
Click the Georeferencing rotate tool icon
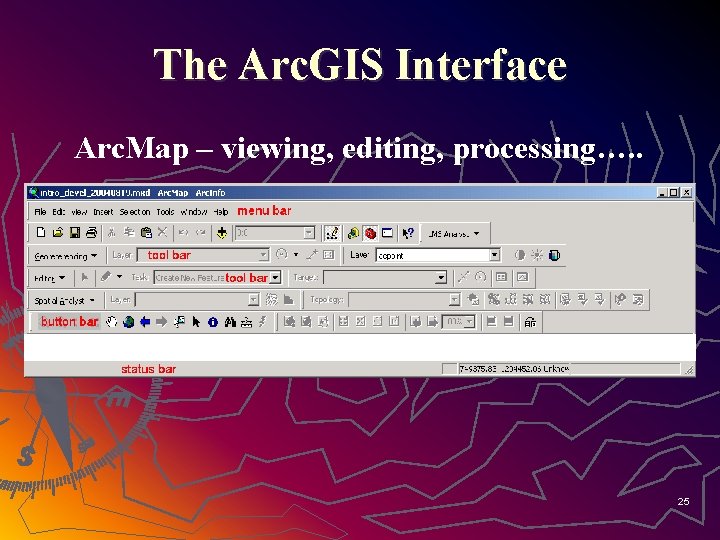point(281,254)
